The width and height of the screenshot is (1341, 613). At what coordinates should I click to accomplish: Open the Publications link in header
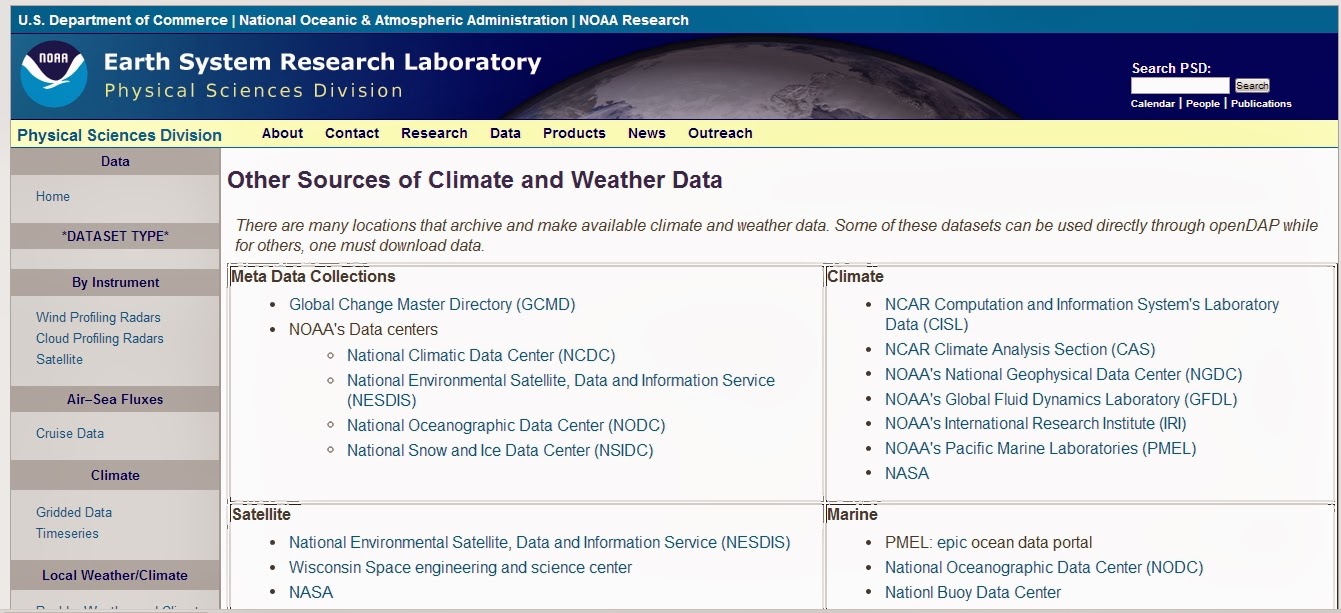click(1261, 104)
